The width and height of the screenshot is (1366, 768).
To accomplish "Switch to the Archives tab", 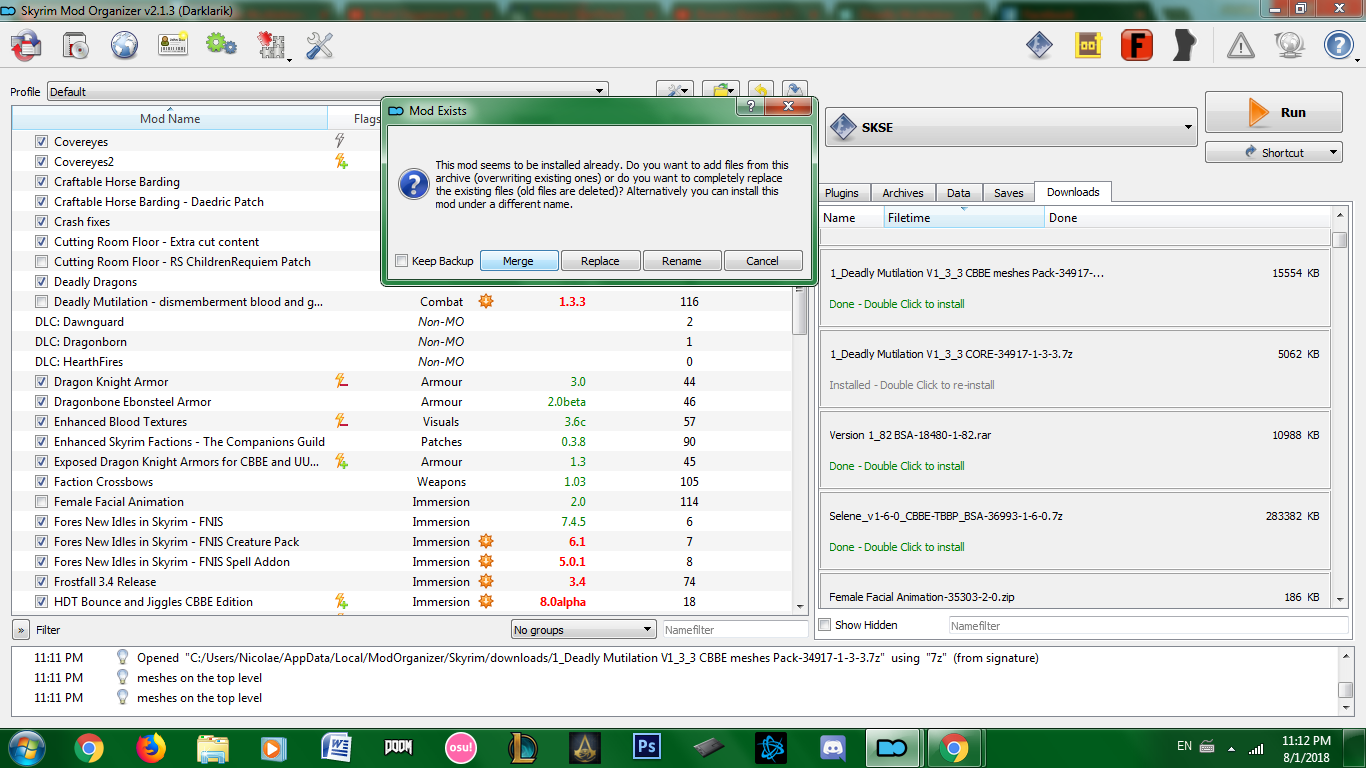I will (x=903, y=193).
